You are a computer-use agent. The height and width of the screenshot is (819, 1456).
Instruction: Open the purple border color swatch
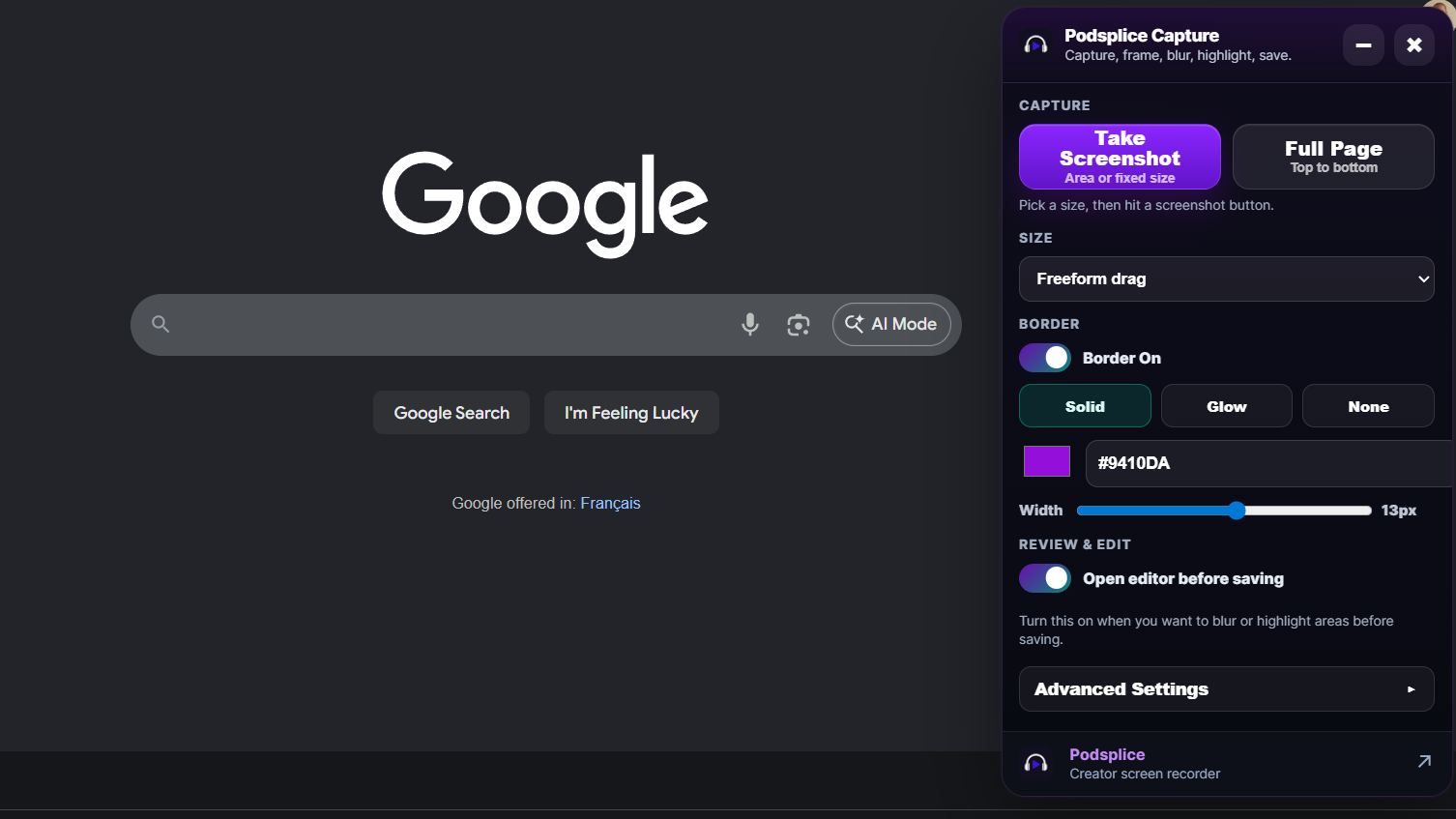1046,461
